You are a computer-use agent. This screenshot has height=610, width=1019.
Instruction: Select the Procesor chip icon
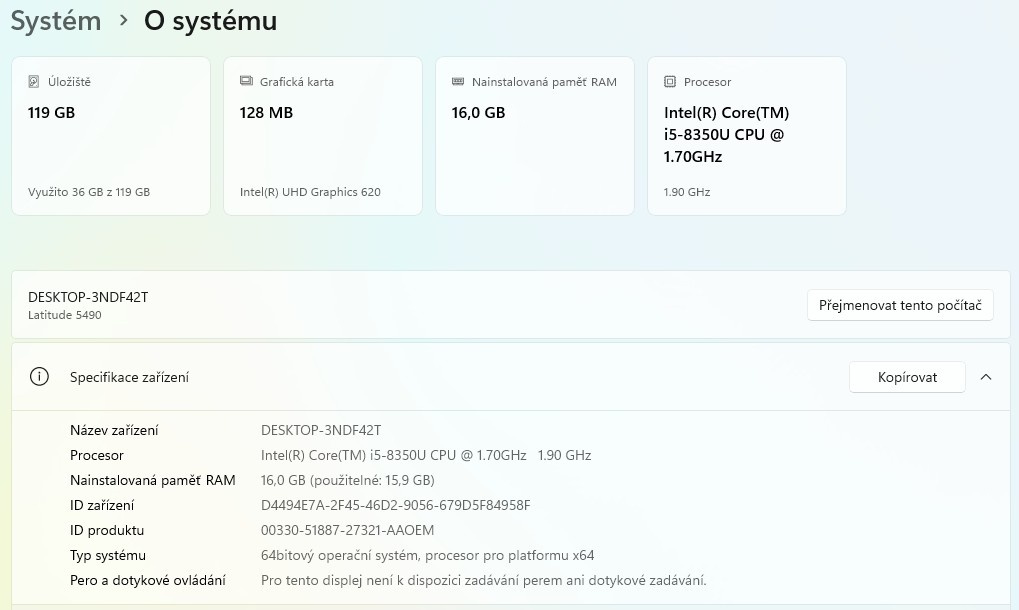coord(670,81)
